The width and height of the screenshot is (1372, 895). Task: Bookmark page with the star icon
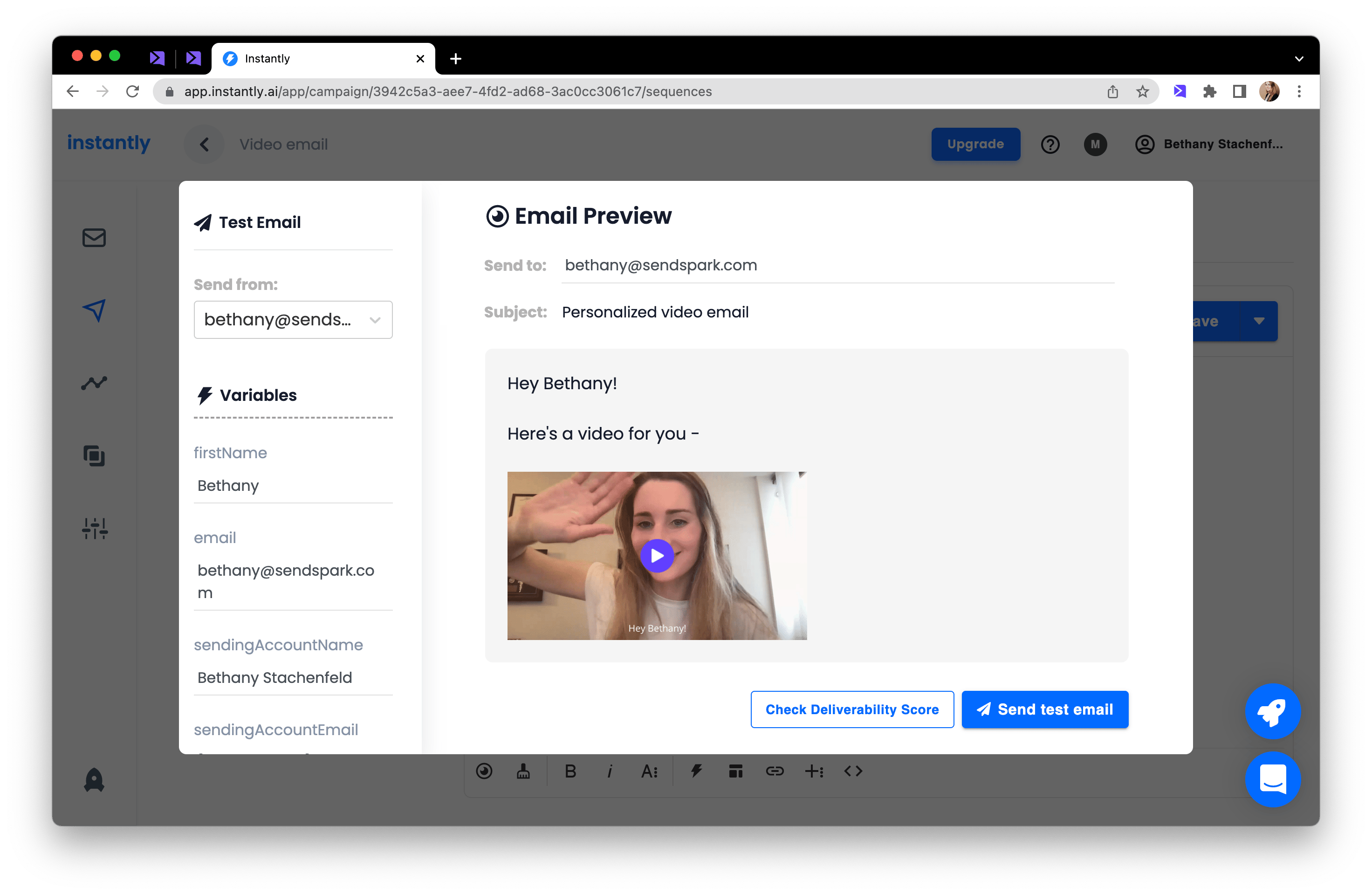[x=1143, y=91]
